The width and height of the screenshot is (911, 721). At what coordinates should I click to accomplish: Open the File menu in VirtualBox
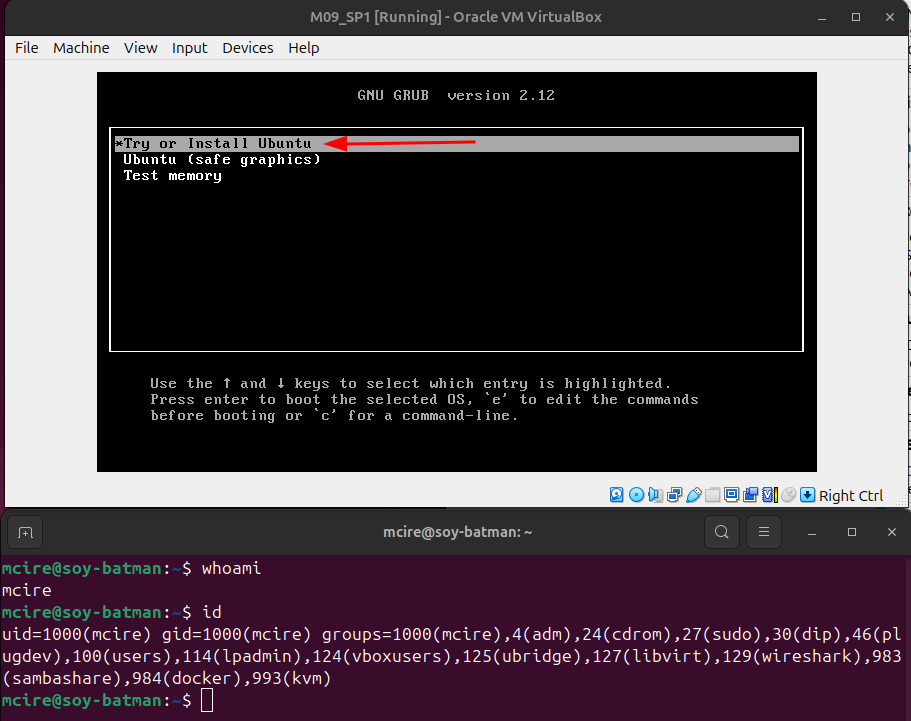pyautogui.click(x=27, y=48)
